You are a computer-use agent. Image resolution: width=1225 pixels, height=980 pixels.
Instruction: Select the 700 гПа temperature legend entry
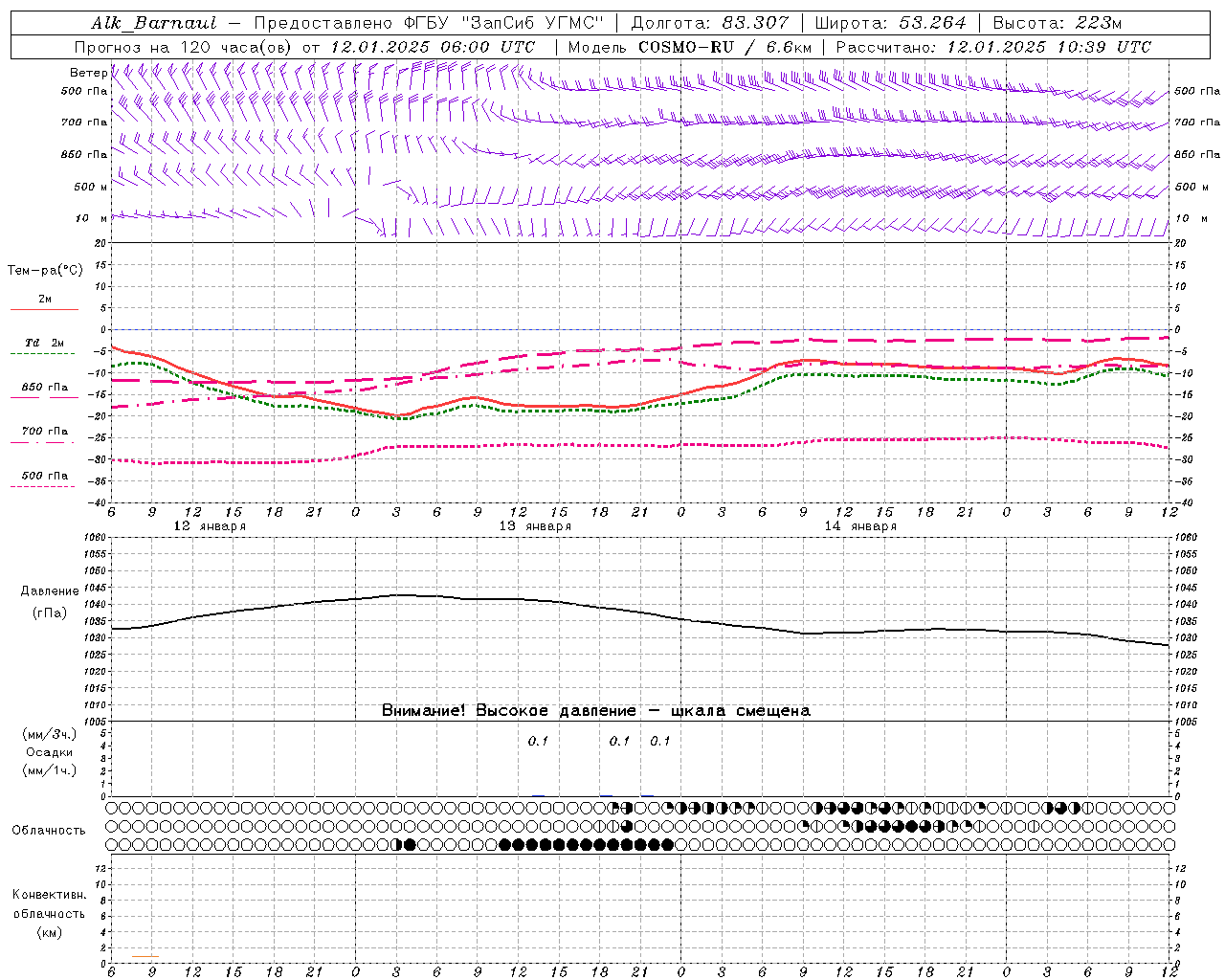click(45, 432)
